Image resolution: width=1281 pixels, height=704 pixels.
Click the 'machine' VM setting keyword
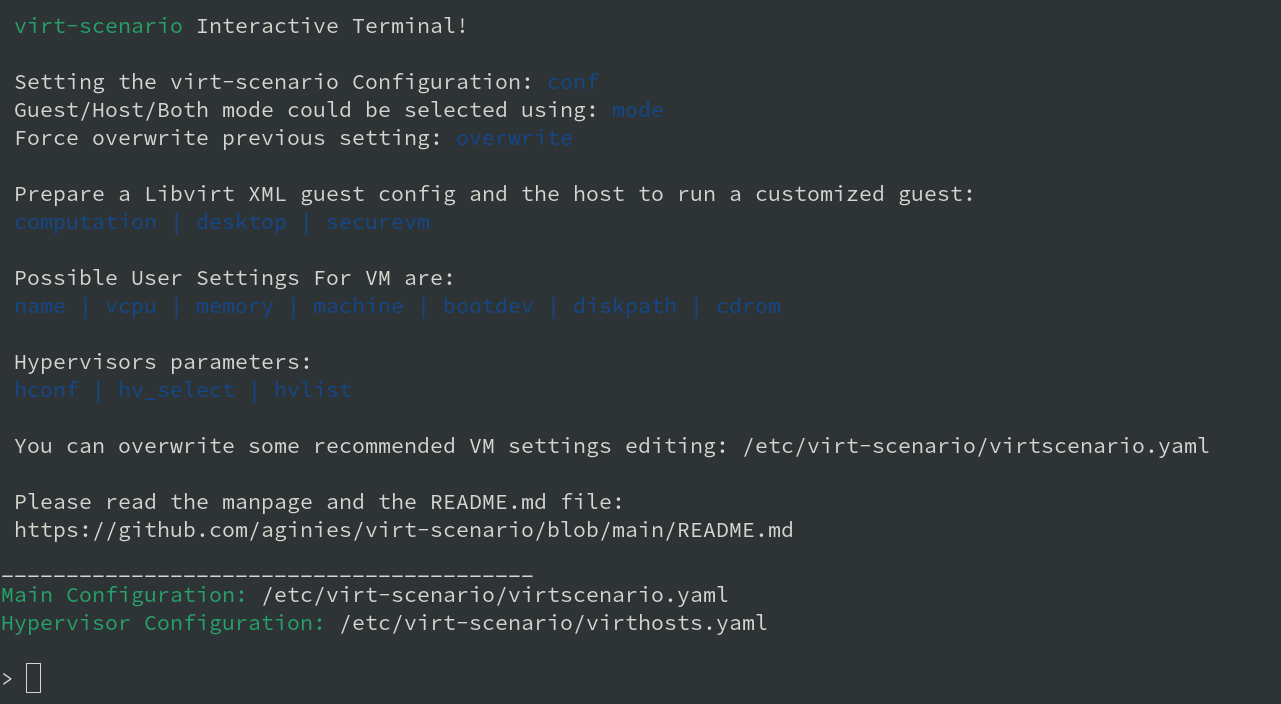(x=358, y=306)
